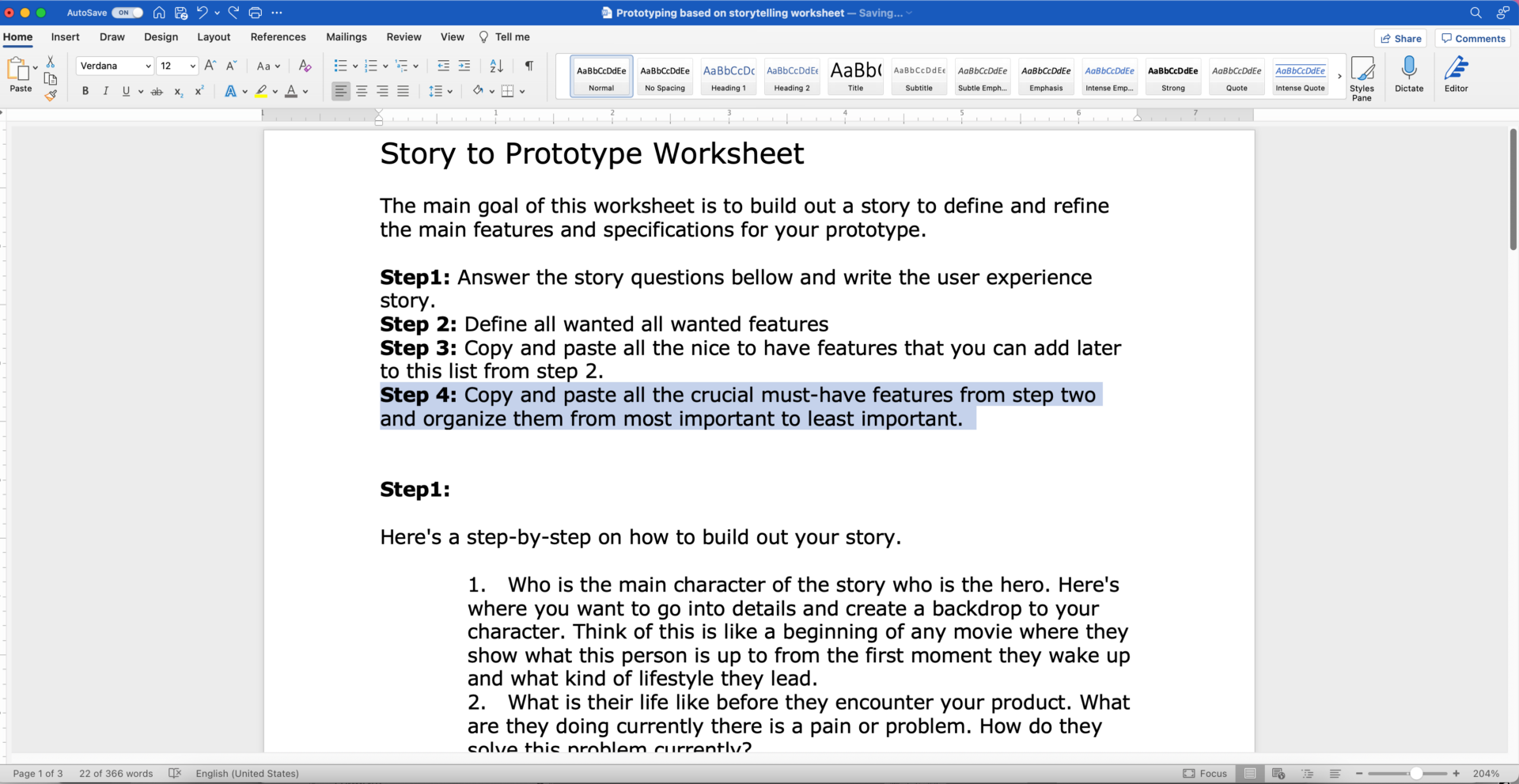Open borders dropdown arrow
Viewport: 1519px width, 784px height.
tap(522, 92)
